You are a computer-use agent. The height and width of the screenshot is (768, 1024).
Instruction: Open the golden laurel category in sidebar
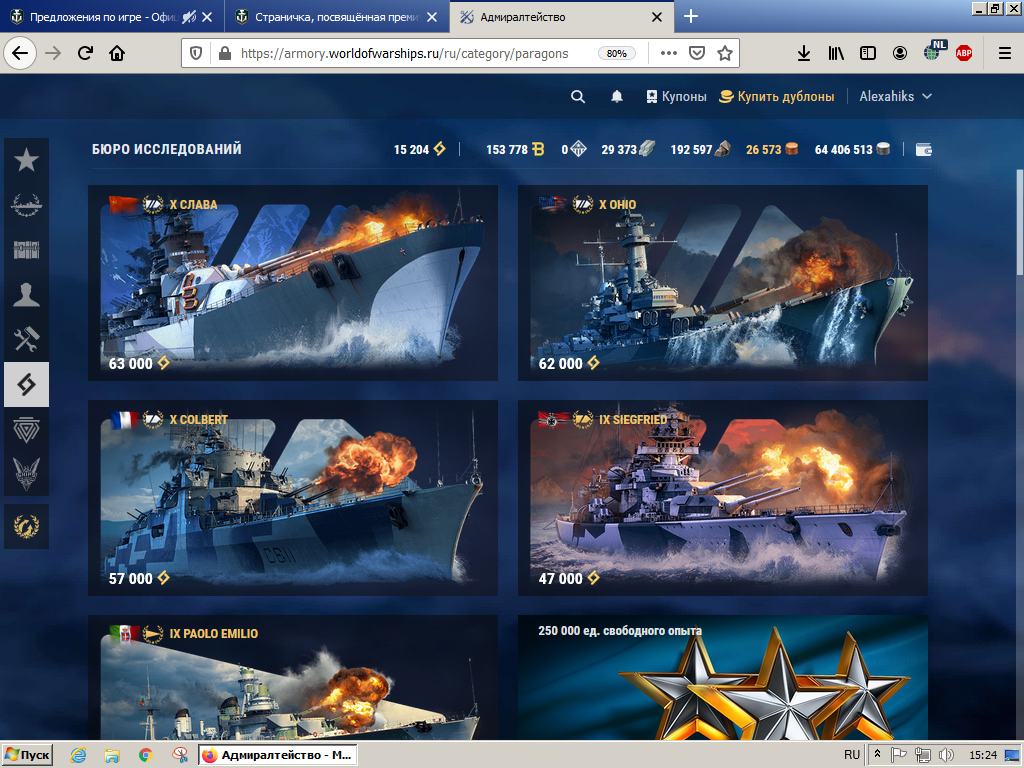tap(26, 526)
